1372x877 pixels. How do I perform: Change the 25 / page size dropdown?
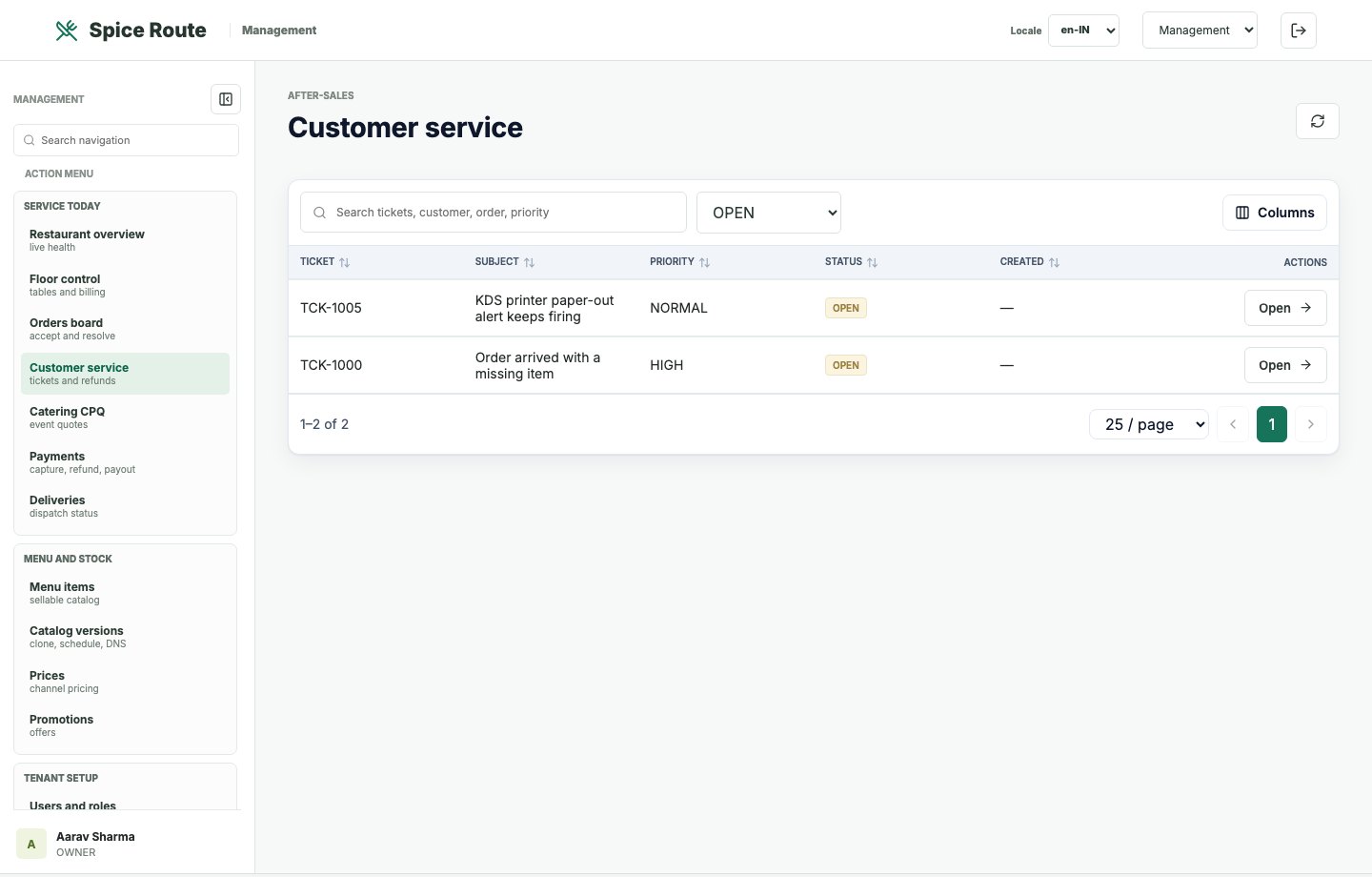pos(1149,424)
